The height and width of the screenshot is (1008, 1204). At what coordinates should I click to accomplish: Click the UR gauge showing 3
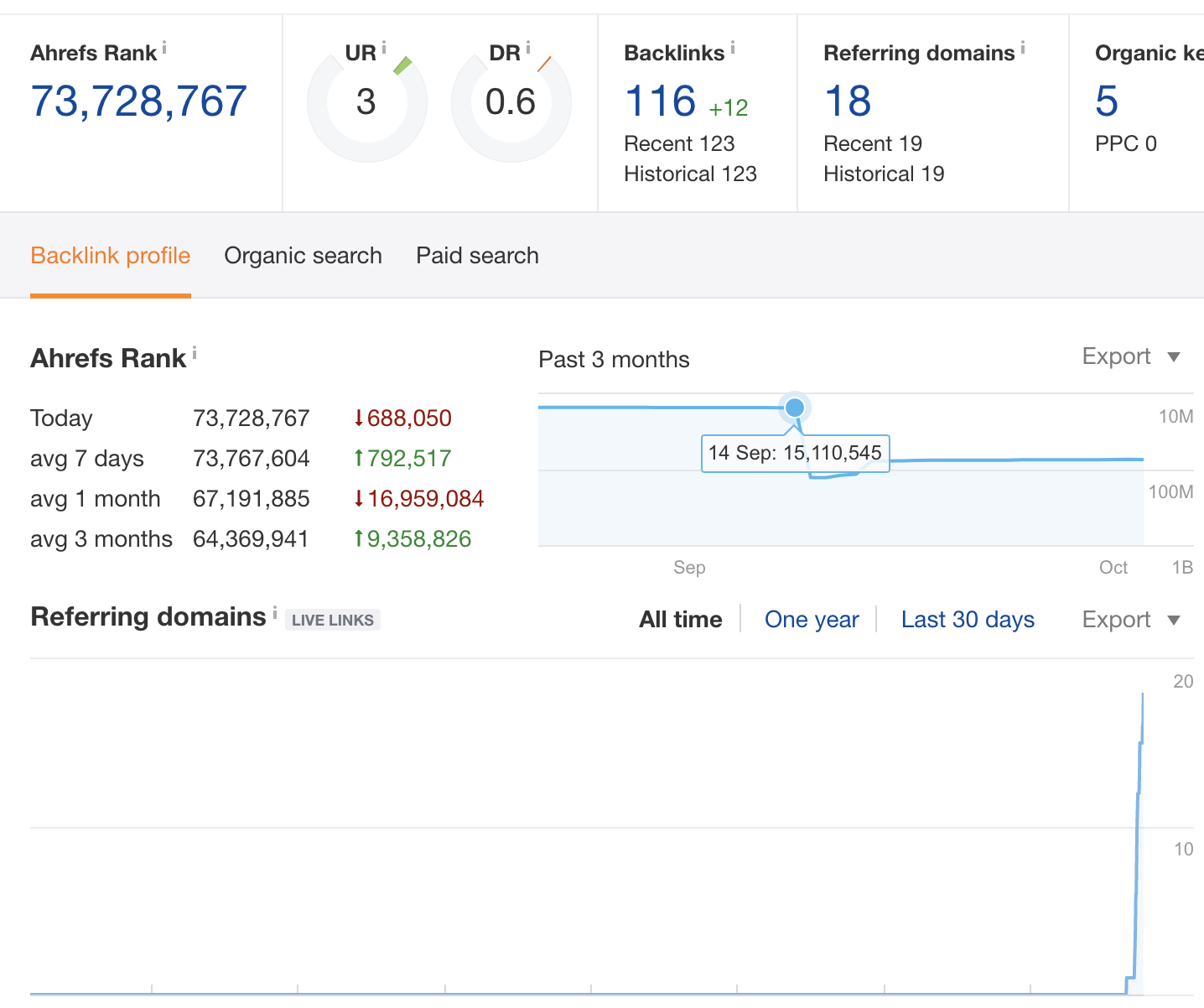click(x=367, y=102)
